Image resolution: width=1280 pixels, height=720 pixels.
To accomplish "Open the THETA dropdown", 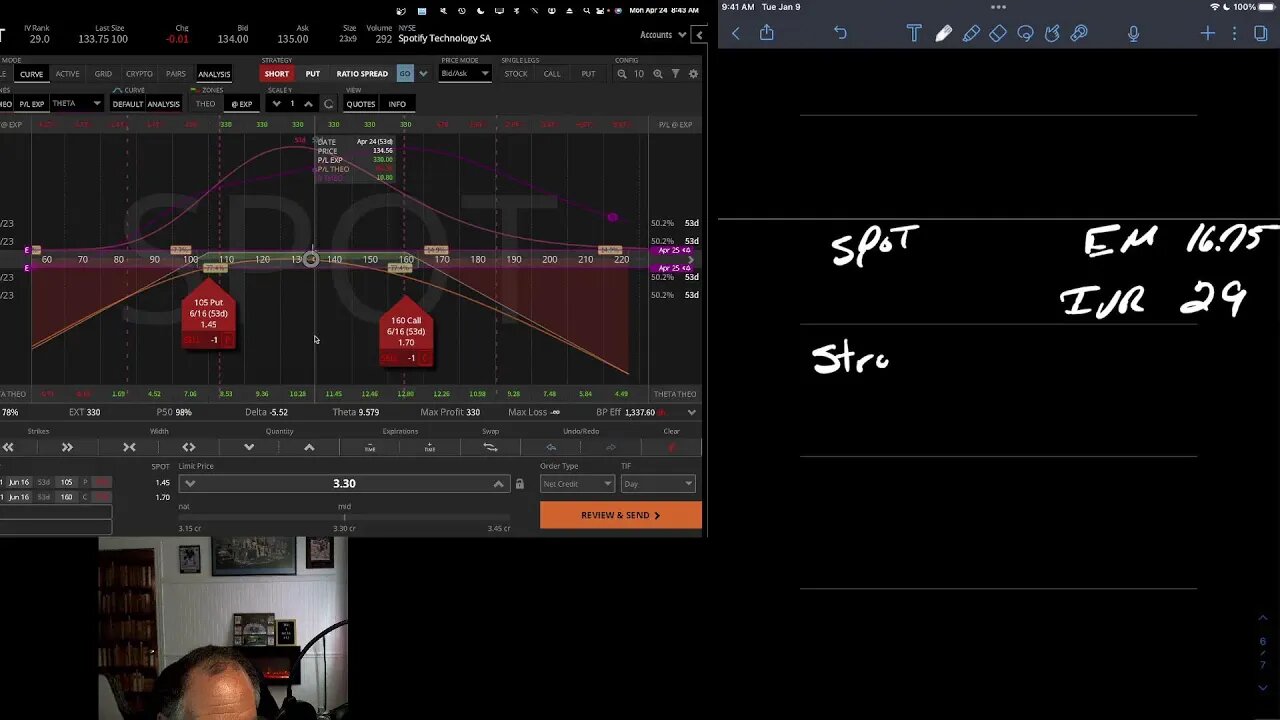I will pos(76,104).
